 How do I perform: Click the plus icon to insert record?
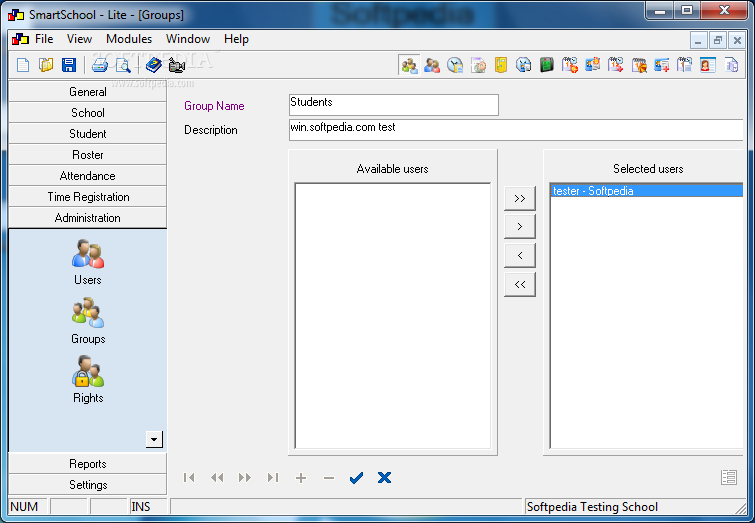pos(301,477)
